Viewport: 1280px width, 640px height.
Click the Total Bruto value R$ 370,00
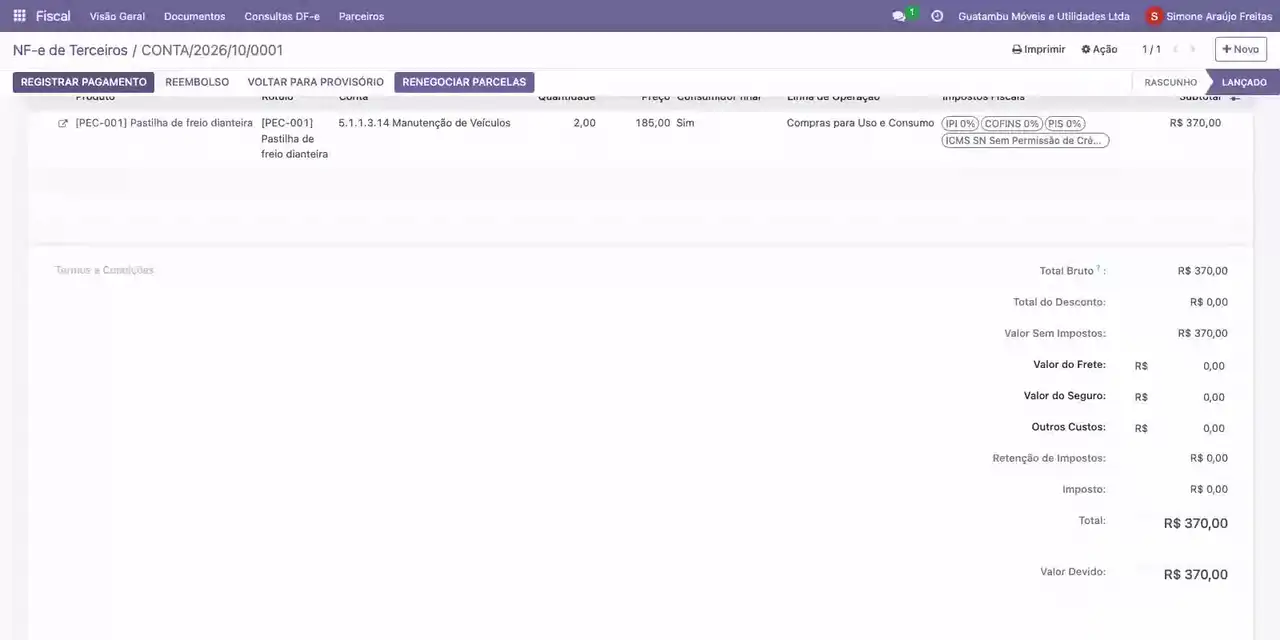click(x=1203, y=271)
